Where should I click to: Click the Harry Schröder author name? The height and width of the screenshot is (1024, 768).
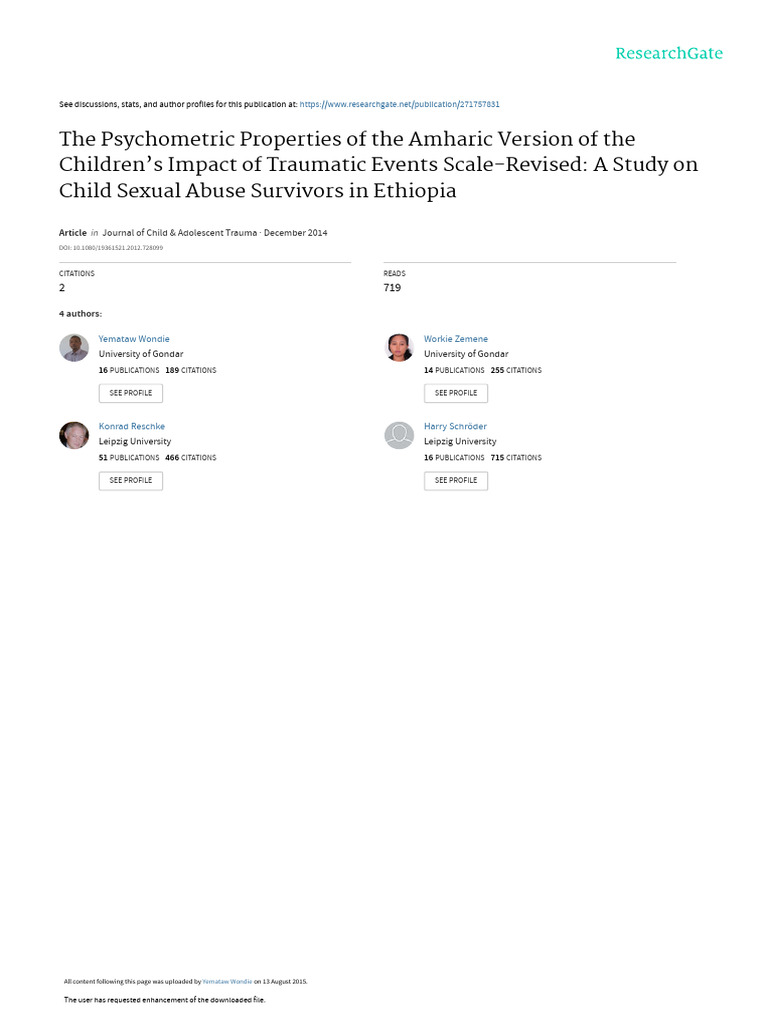pos(455,426)
